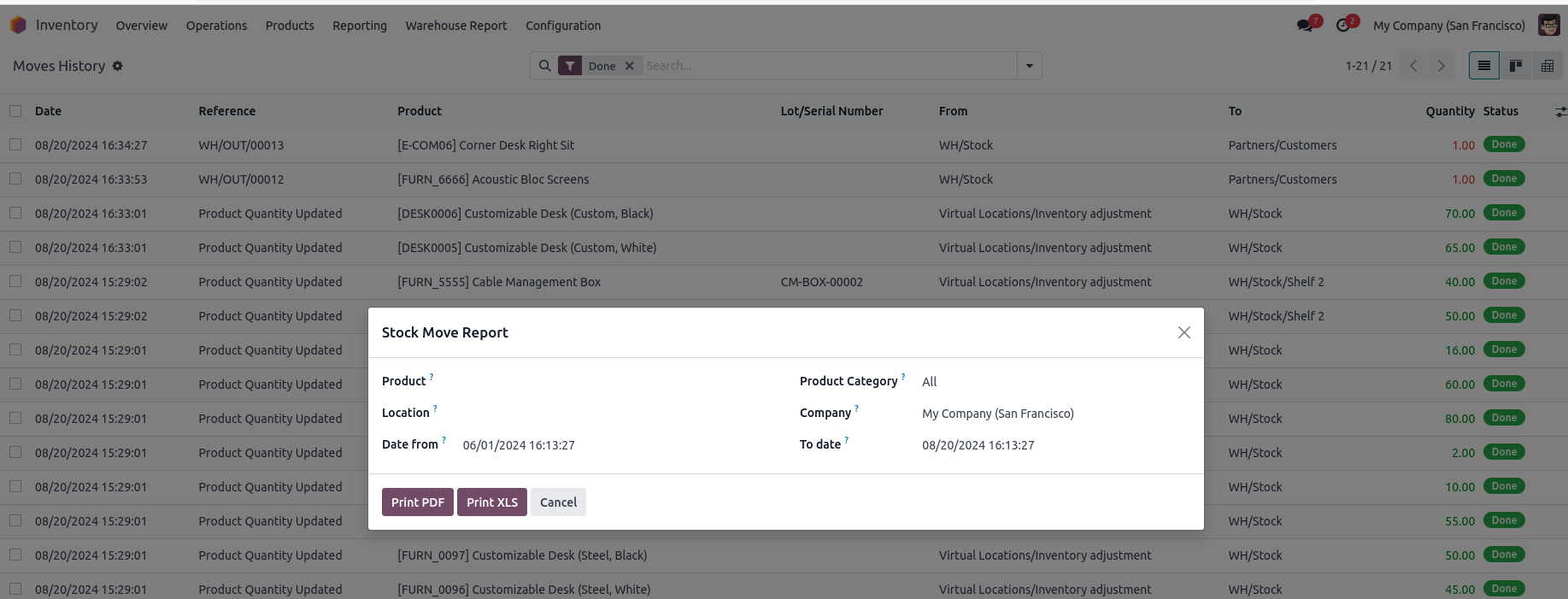Open the optional columns adjuster
The height and width of the screenshot is (599, 1568).
click(x=1560, y=112)
